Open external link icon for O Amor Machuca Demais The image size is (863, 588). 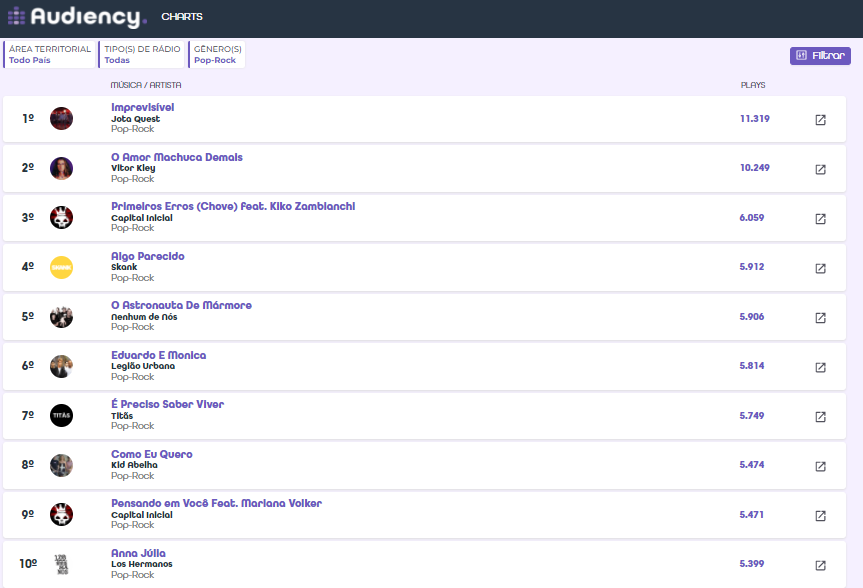click(820, 170)
